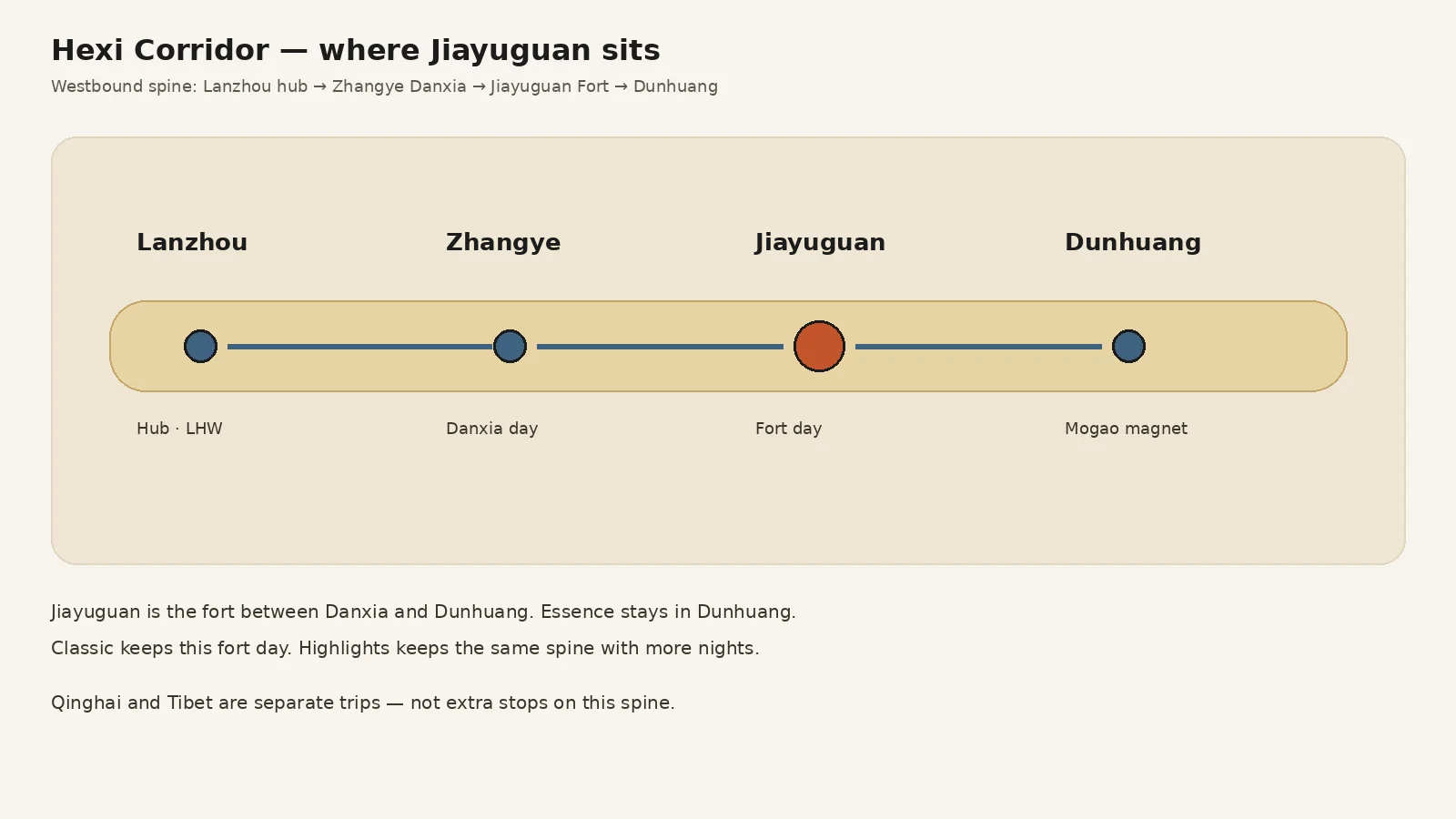Click the route segment between Lanzhou and Zhangye
The image size is (1456, 819).
(x=359, y=346)
